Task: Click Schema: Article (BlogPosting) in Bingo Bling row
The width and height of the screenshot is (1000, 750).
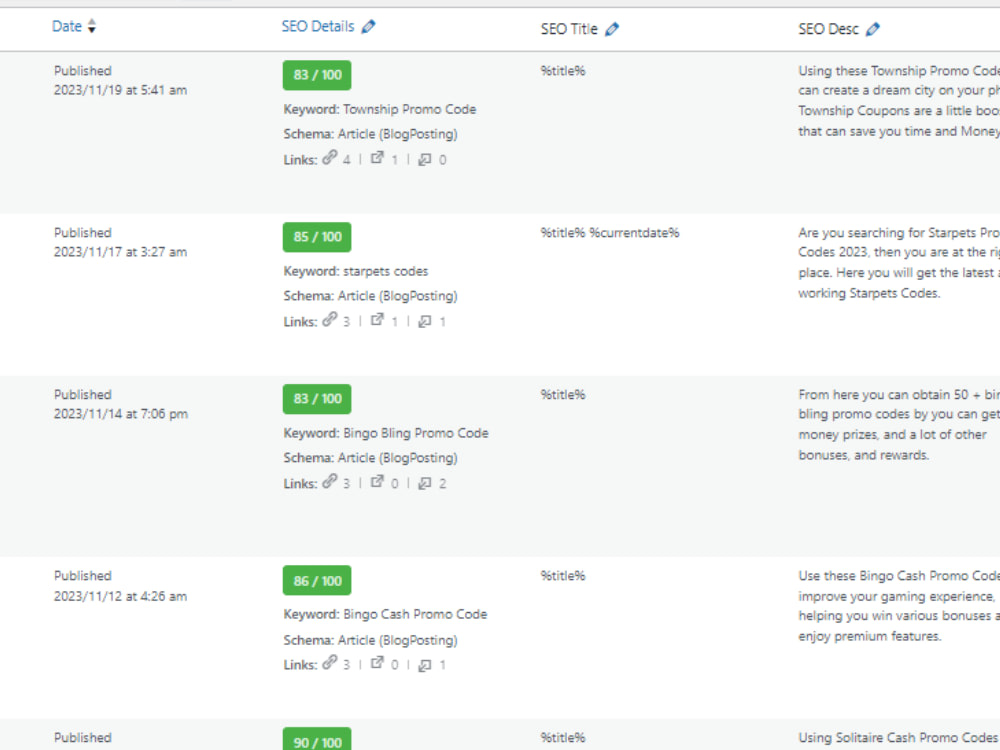Action: 371,458
